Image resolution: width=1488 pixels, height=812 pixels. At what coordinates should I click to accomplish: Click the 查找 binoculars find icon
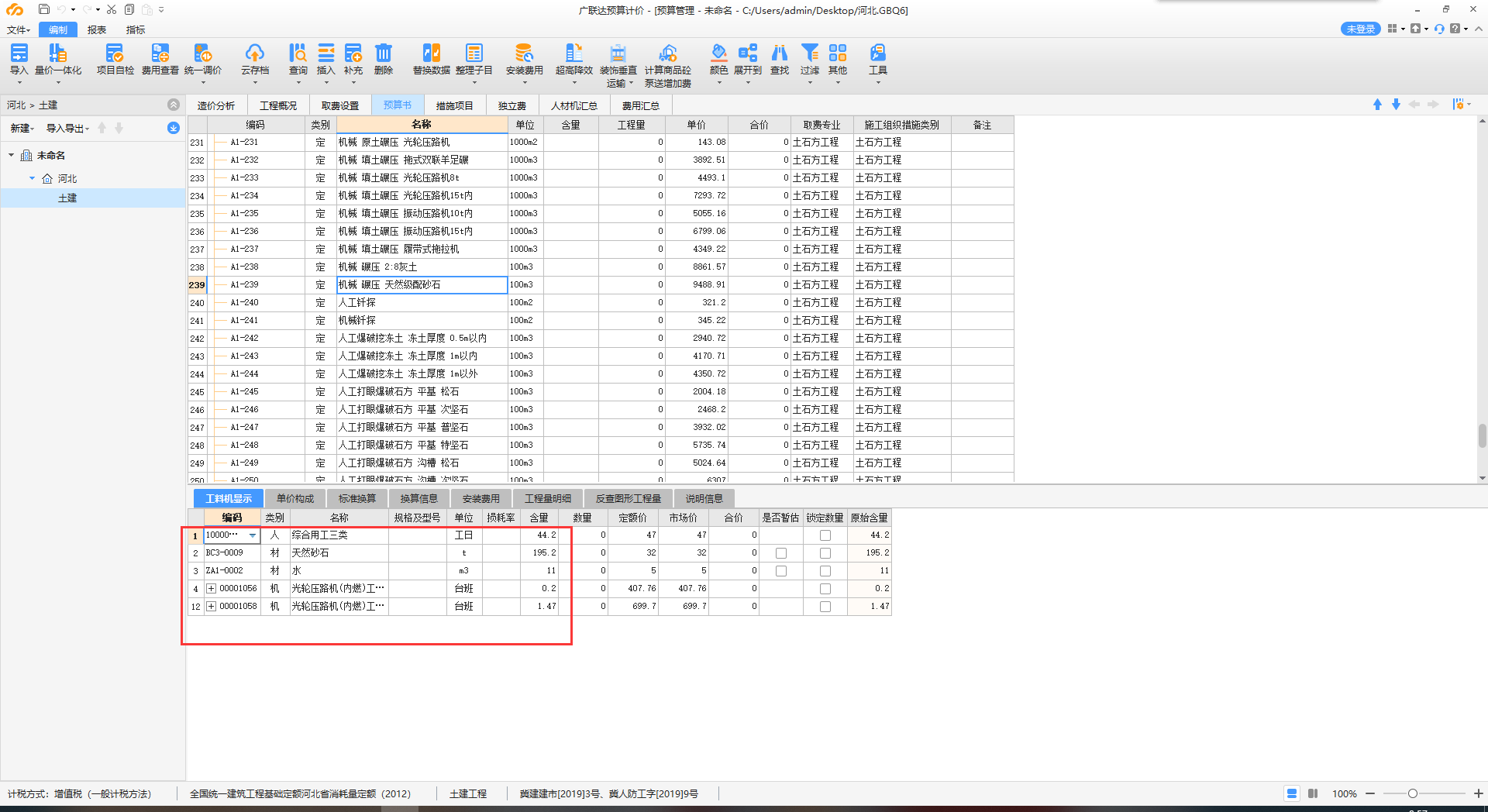coord(780,60)
